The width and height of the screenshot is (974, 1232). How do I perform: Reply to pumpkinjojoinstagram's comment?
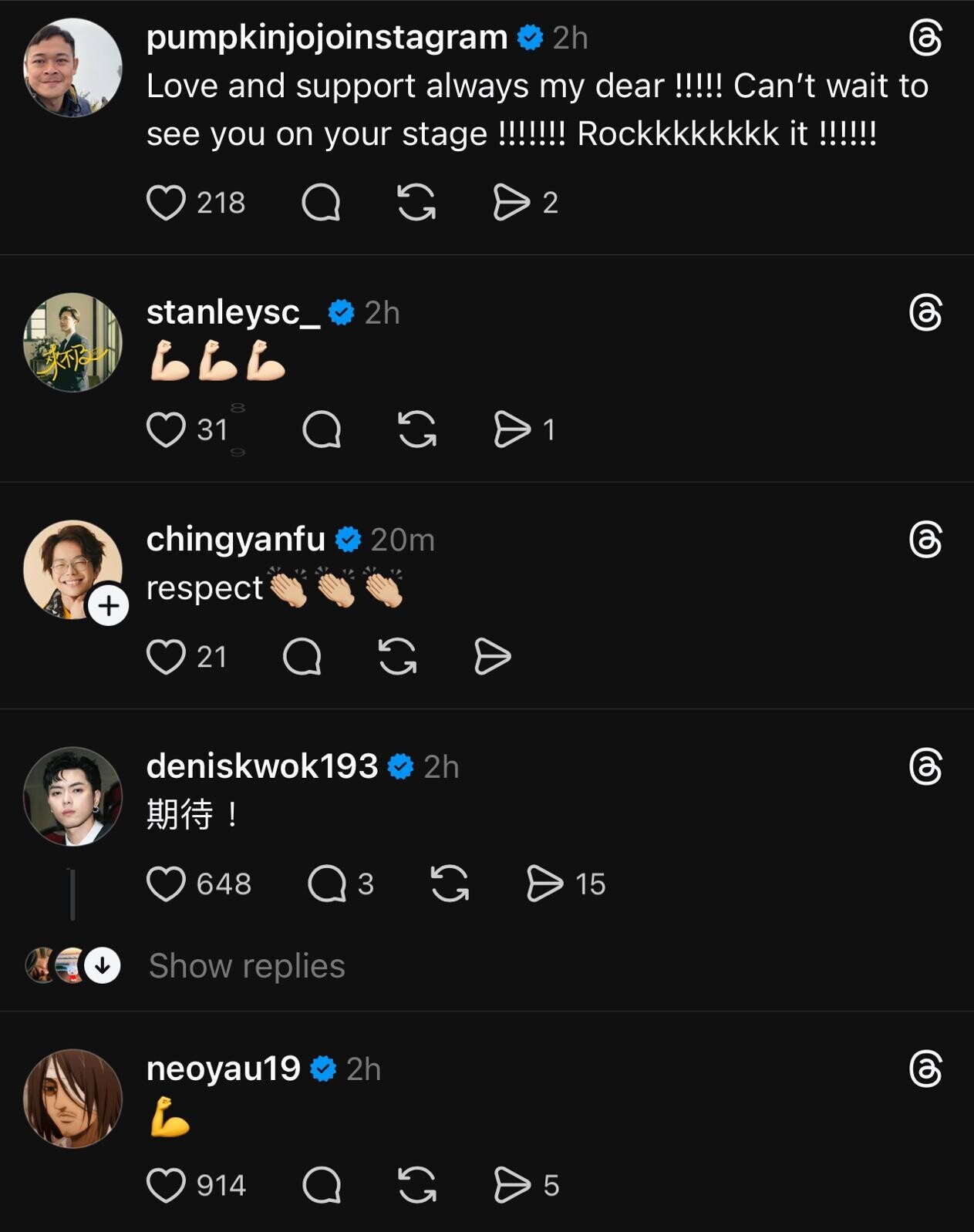coord(321,203)
